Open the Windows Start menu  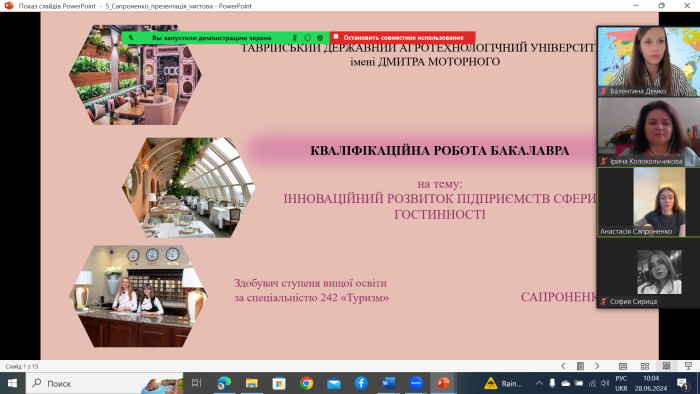[12, 383]
